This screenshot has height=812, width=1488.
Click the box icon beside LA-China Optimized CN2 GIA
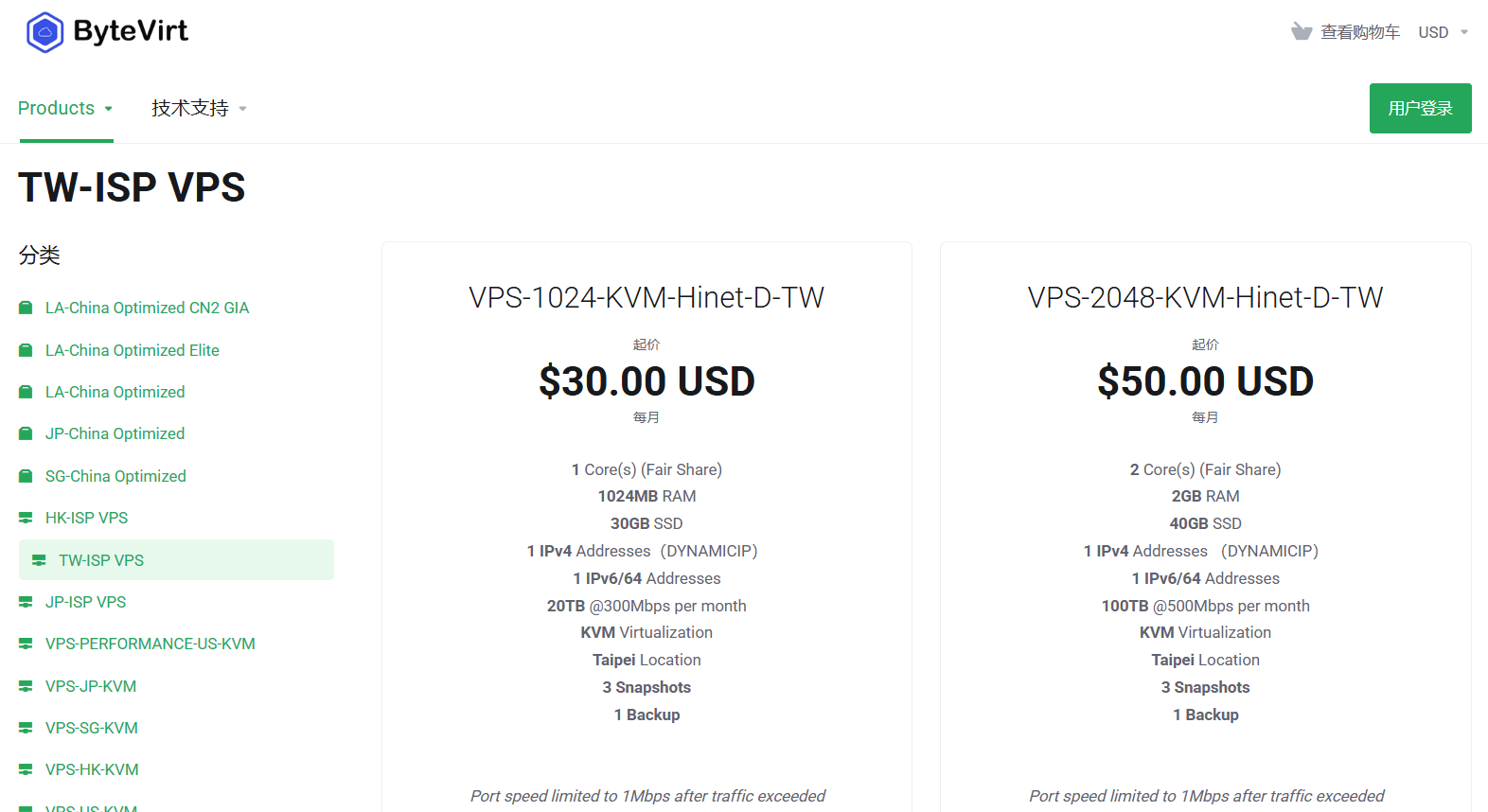25,307
